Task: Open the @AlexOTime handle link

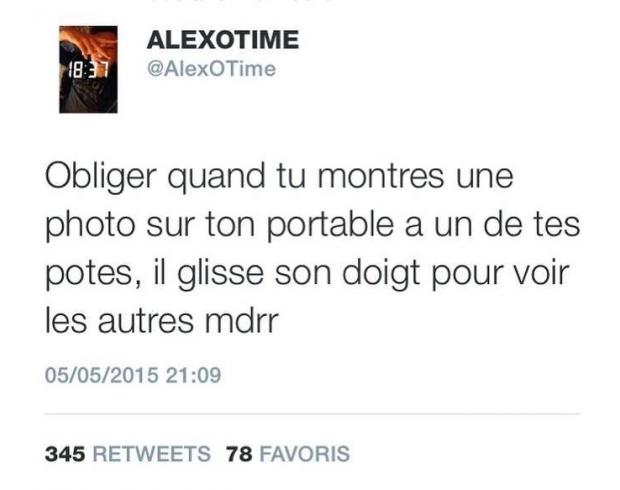Action: (x=211, y=69)
